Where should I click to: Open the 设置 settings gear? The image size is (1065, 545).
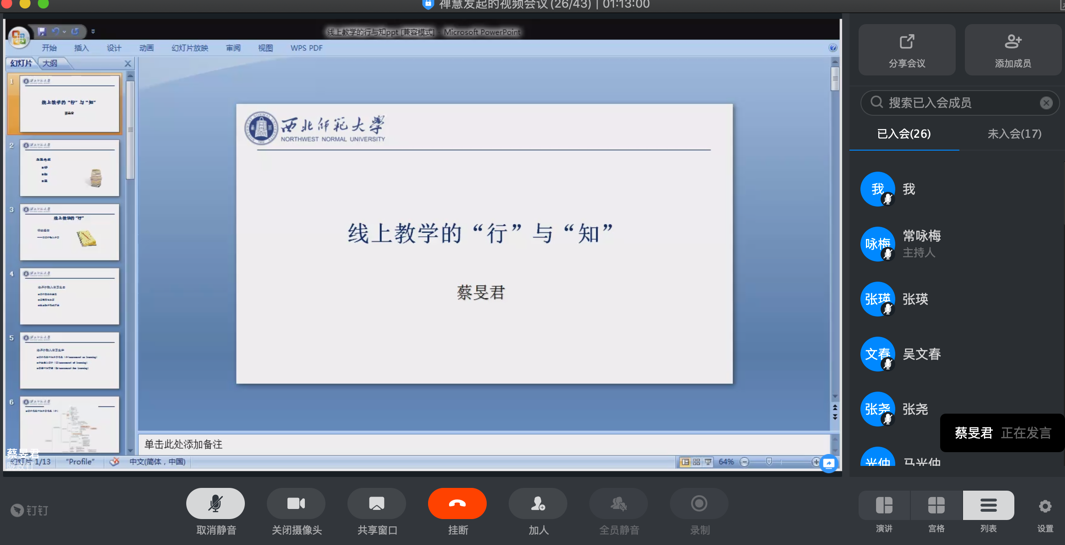1045,506
